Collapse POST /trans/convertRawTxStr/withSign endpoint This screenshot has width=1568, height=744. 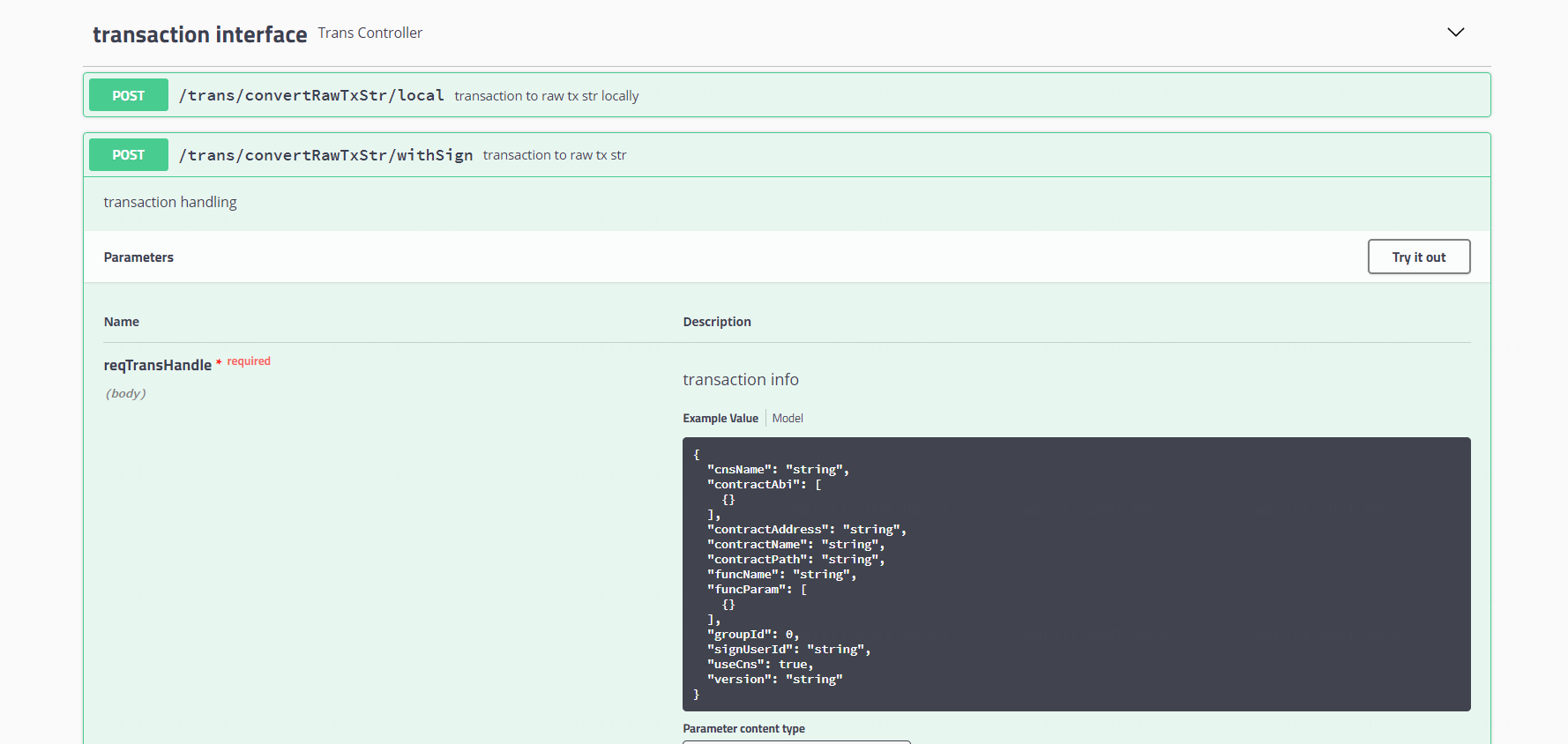pos(787,155)
